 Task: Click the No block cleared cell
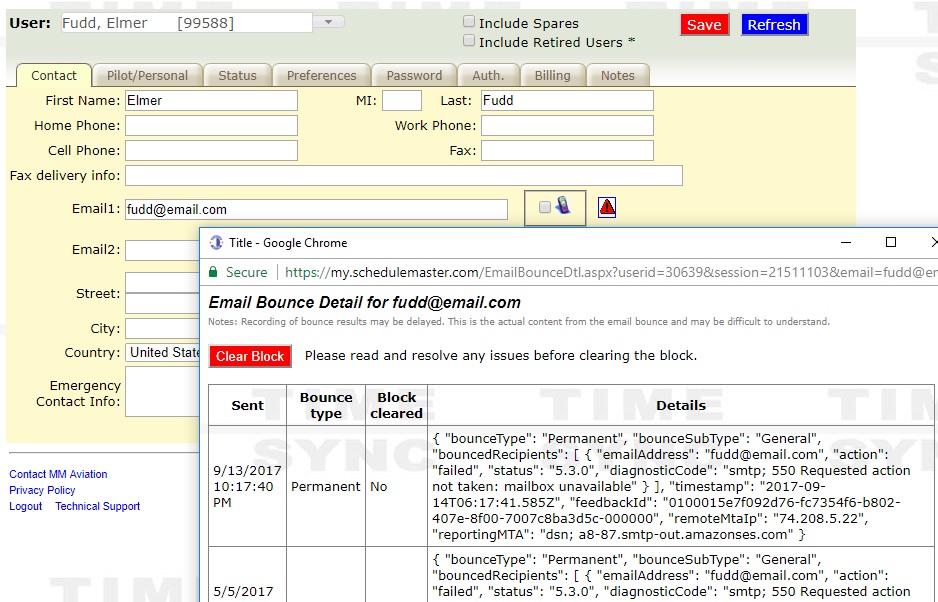click(396, 487)
